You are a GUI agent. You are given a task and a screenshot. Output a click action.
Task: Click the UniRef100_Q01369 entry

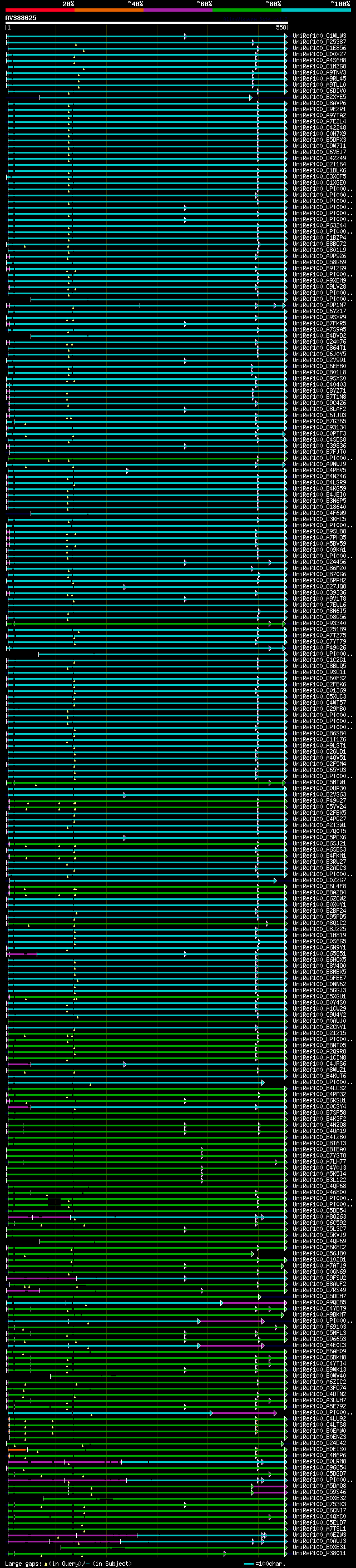(x=319, y=690)
